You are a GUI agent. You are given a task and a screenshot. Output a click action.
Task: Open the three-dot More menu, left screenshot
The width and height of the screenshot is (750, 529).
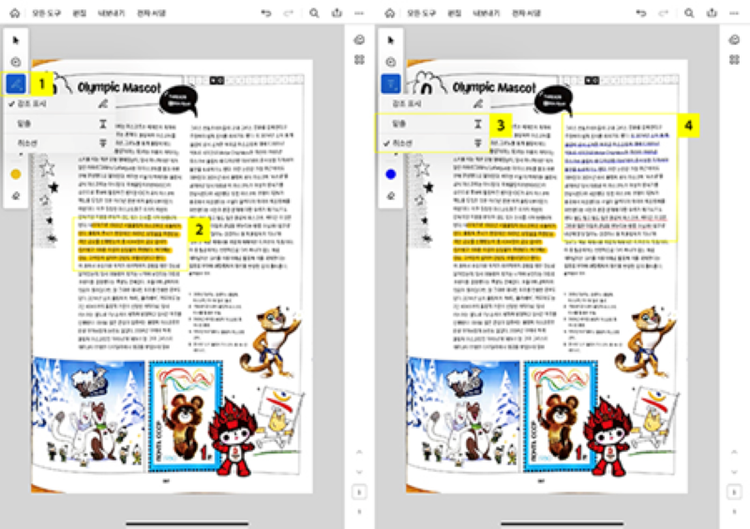359,13
